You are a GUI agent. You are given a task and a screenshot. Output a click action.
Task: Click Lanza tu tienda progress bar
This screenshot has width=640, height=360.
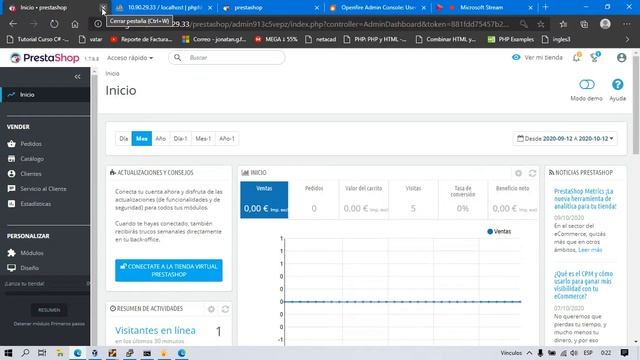(47, 293)
